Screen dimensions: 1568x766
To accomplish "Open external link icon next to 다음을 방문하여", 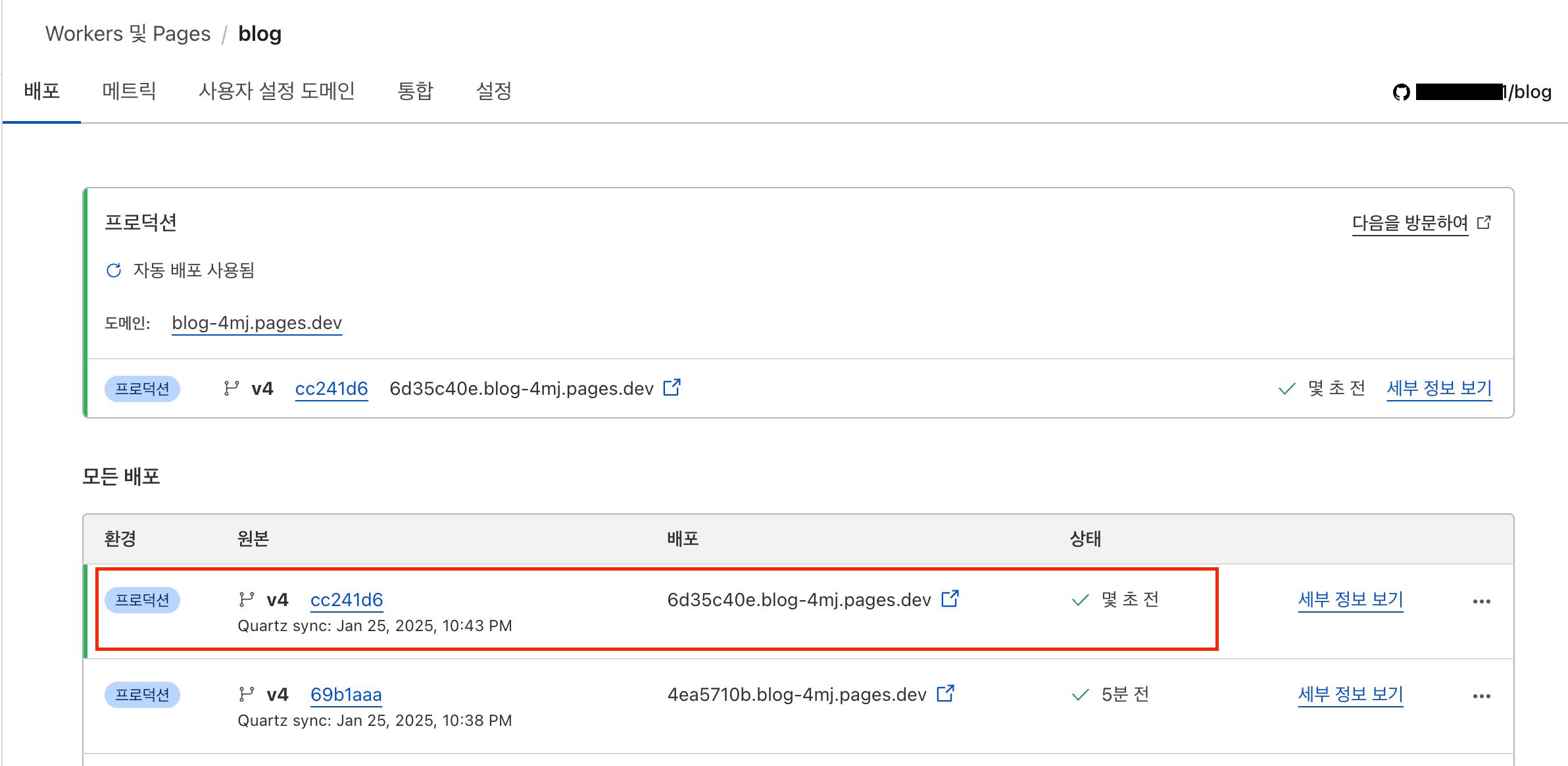I will 1484,222.
